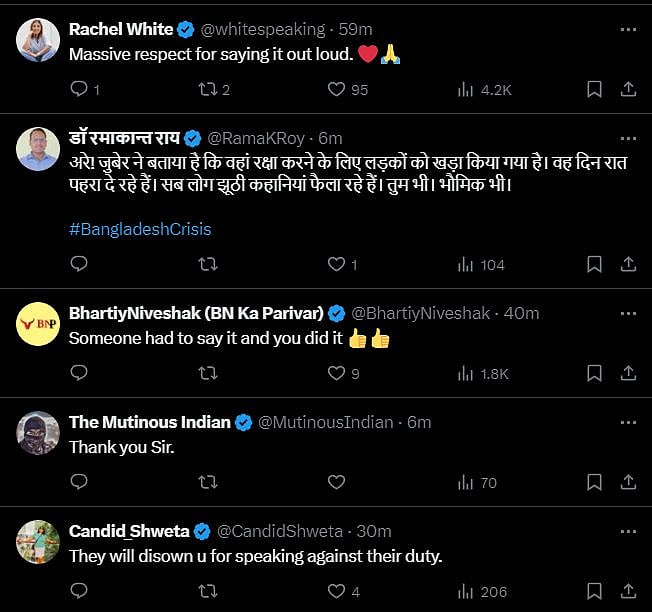Retweet the BhartiyNiveshak reply
This screenshot has height=612, width=652.
[208, 373]
